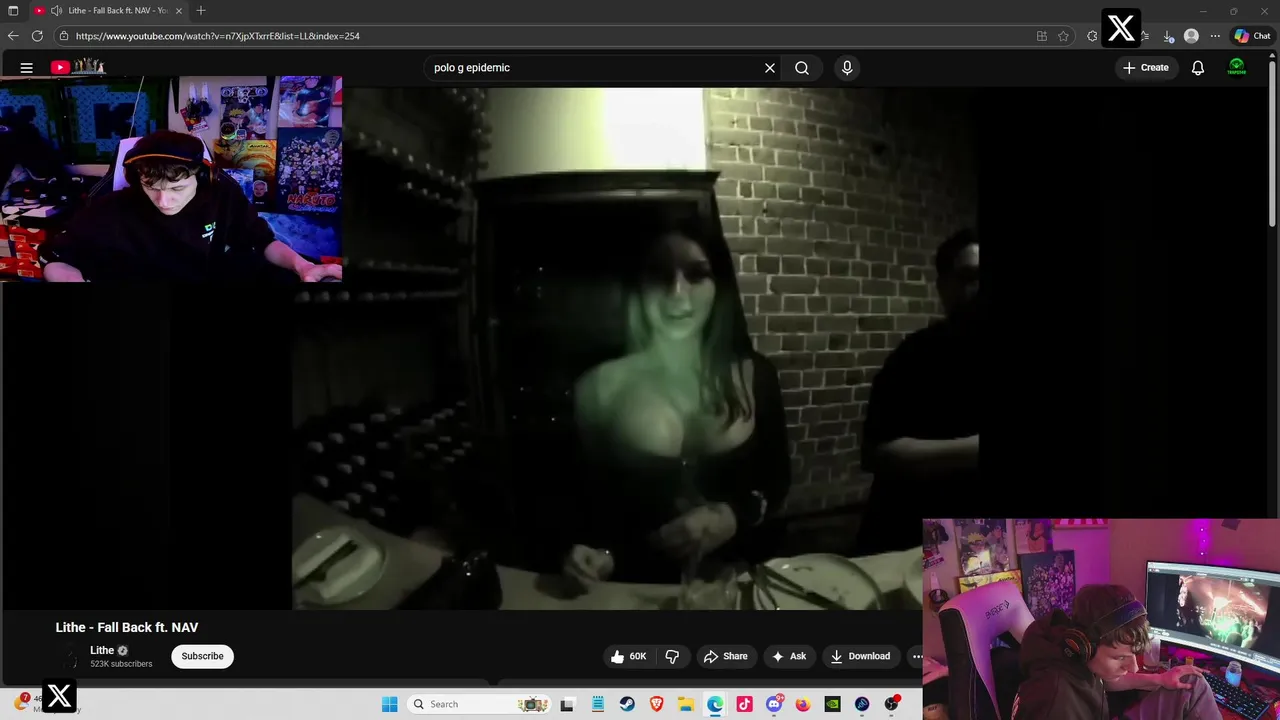This screenshot has width=1280, height=720.
Task: Open the Lithe channel name link
Action: (x=102, y=650)
